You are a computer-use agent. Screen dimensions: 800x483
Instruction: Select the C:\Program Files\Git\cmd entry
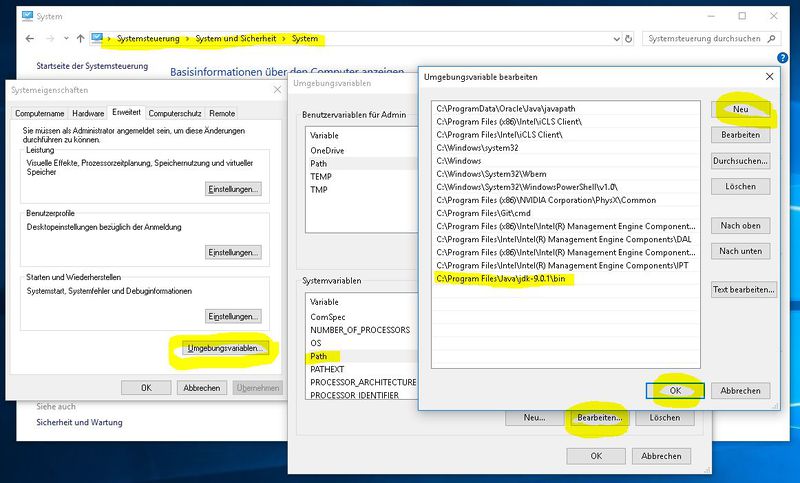[565, 213]
